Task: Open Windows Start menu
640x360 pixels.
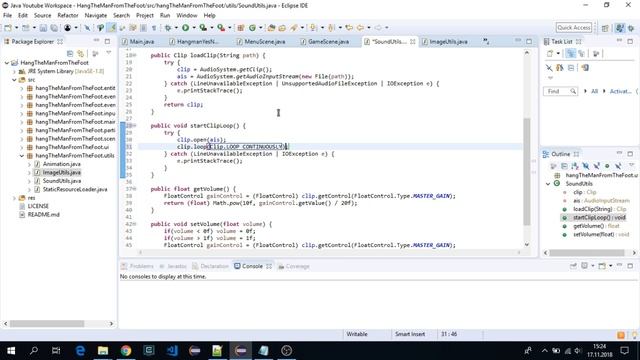Action: (x=11, y=350)
